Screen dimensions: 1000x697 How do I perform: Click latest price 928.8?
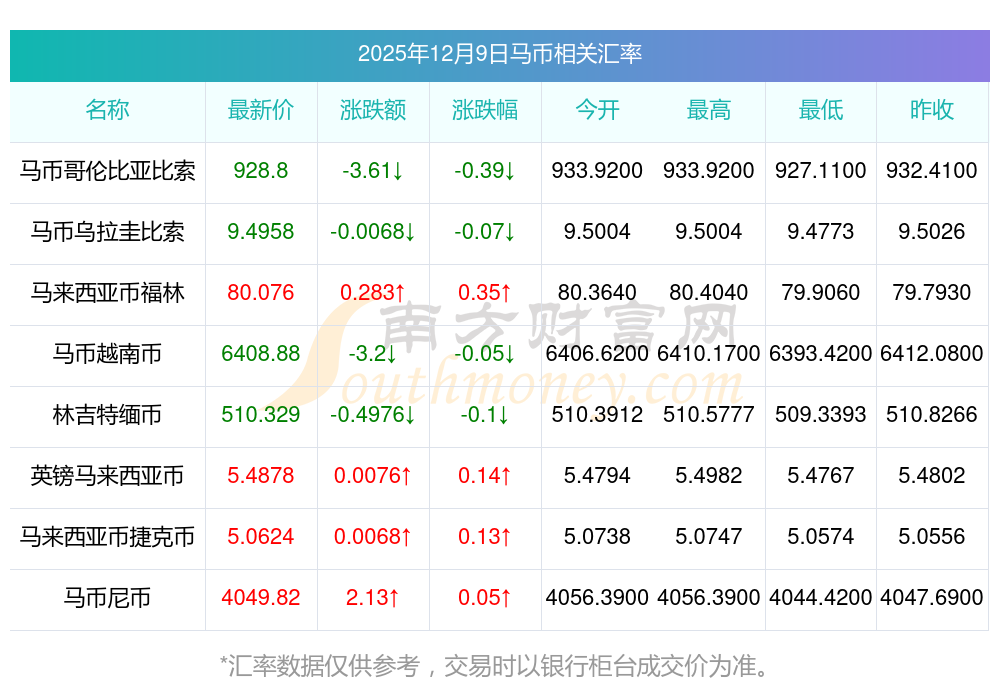point(261,171)
